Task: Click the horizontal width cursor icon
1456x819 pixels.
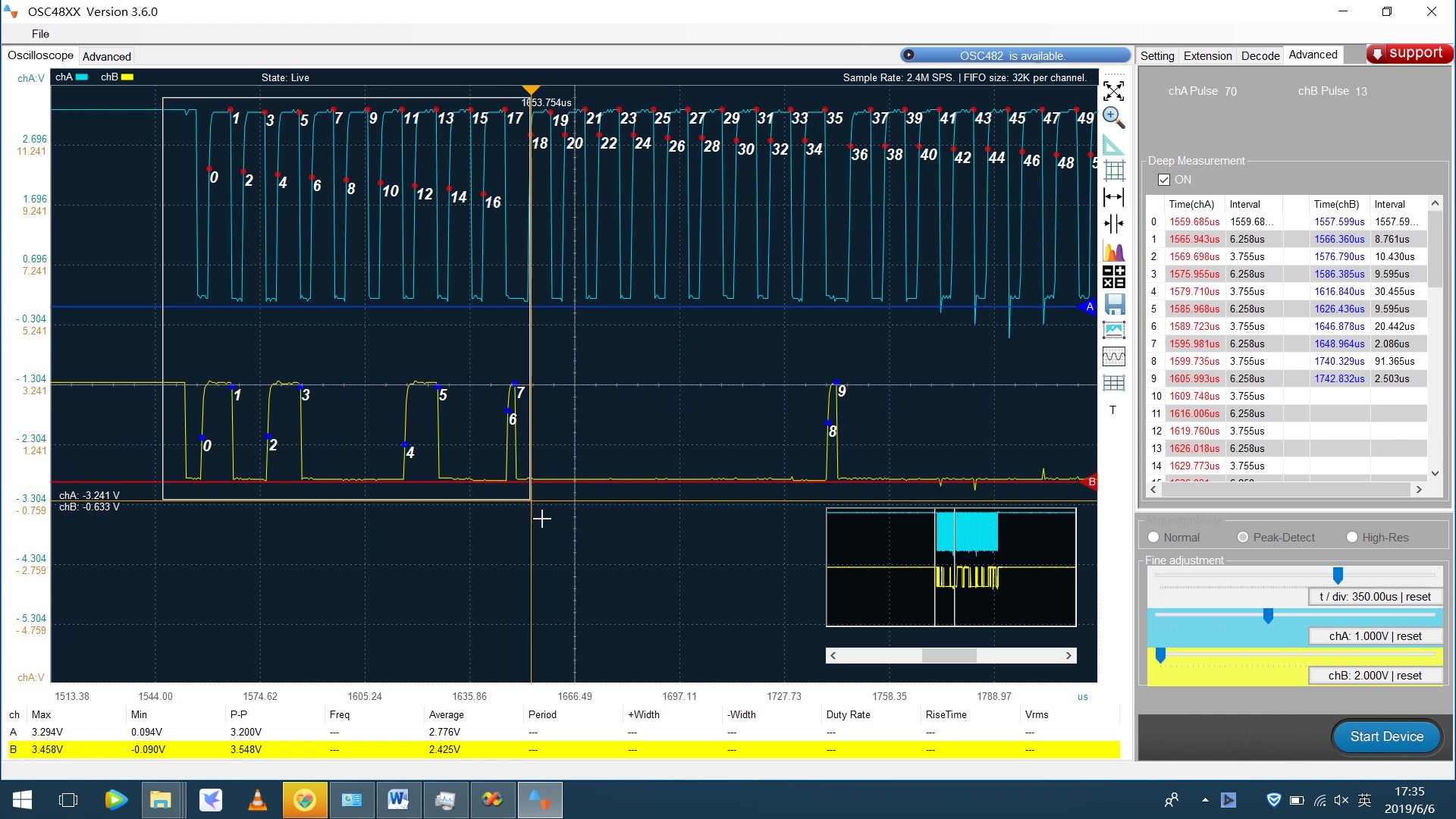Action: (1113, 197)
